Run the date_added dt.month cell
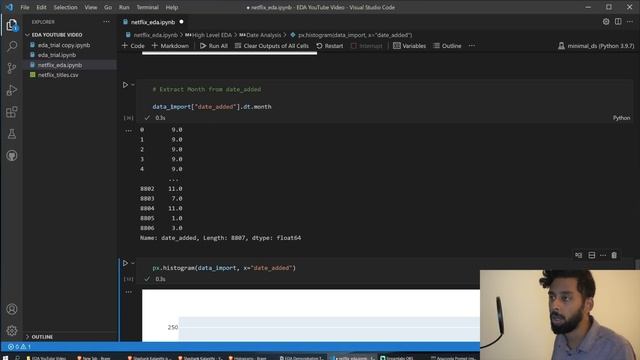Image resolution: width=640 pixels, height=360 pixels. (x=125, y=85)
